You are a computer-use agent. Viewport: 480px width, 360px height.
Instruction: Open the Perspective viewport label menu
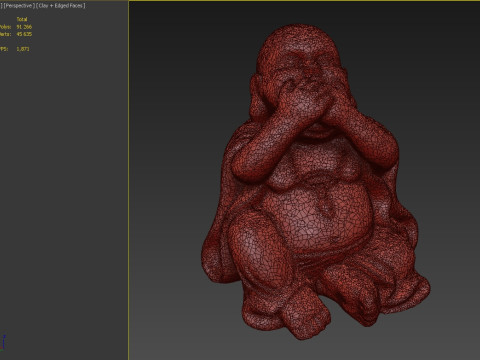coord(19,6)
